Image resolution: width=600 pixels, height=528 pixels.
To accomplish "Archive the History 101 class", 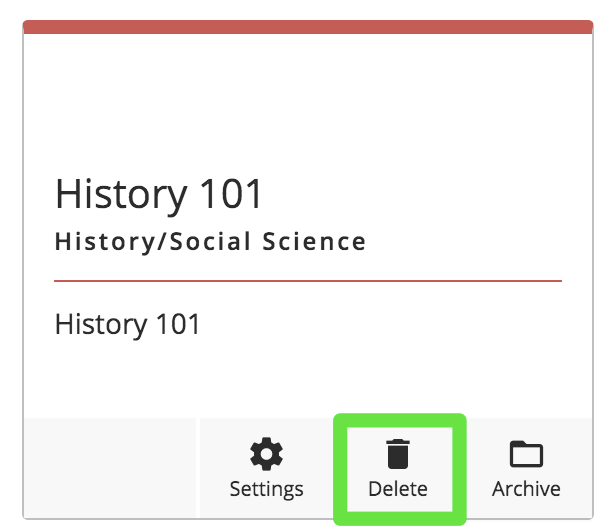I will point(526,470).
